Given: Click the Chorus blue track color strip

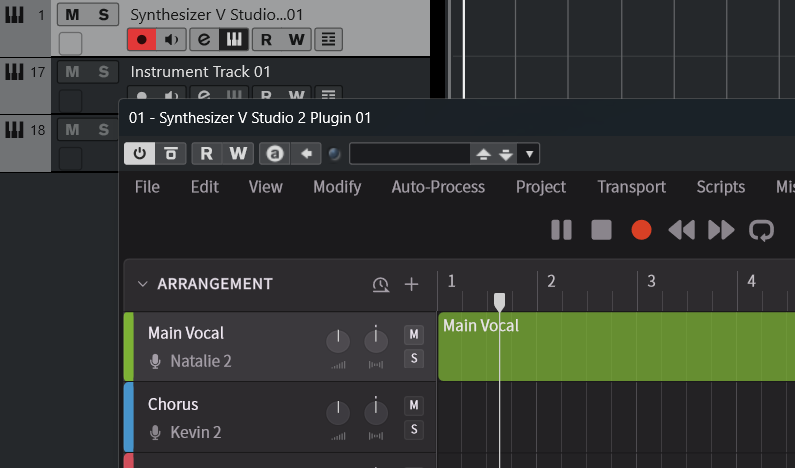Looking at the screenshot, I should click(x=129, y=417).
